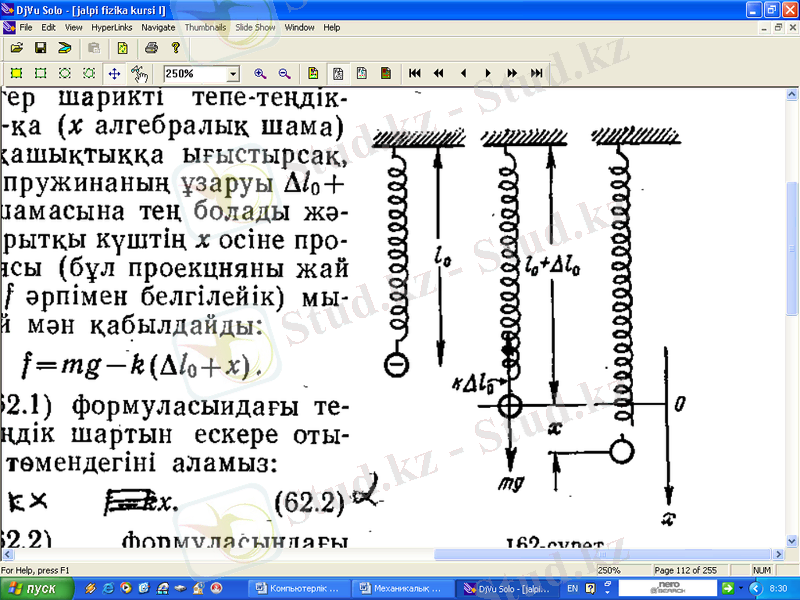Screen dimensions: 800x600
Task: Switch to the Компьютерлік taskbar window
Action: tap(299, 589)
